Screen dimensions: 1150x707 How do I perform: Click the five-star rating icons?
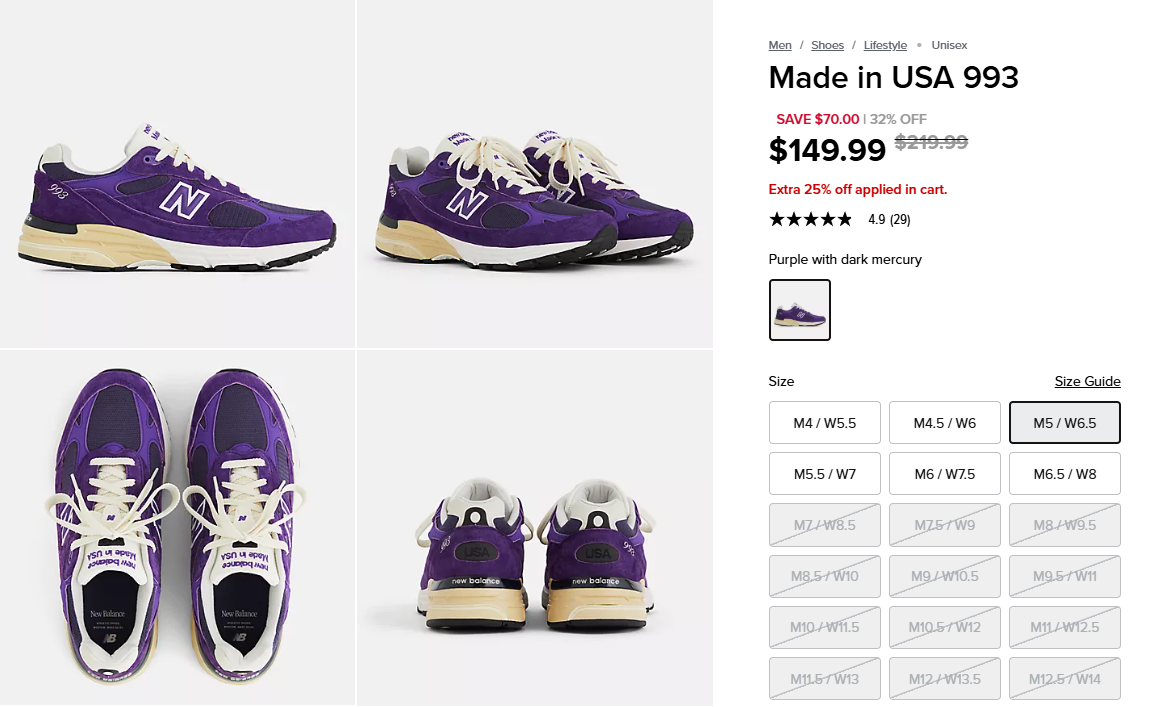pyautogui.click(x=810, y=220)
